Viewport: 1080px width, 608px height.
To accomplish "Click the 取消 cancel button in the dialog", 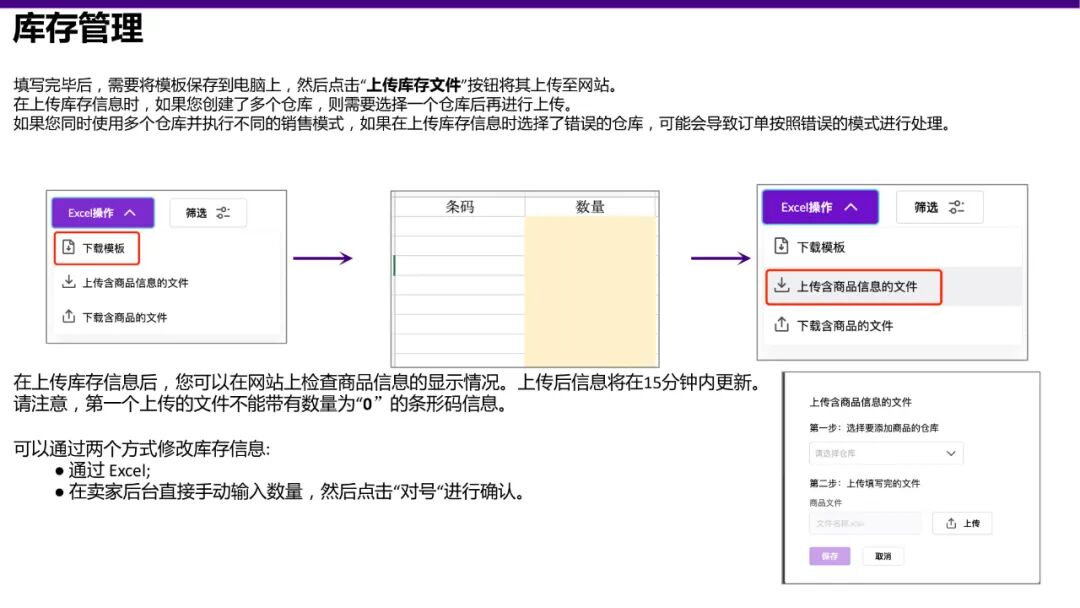I will click(882, 556).
